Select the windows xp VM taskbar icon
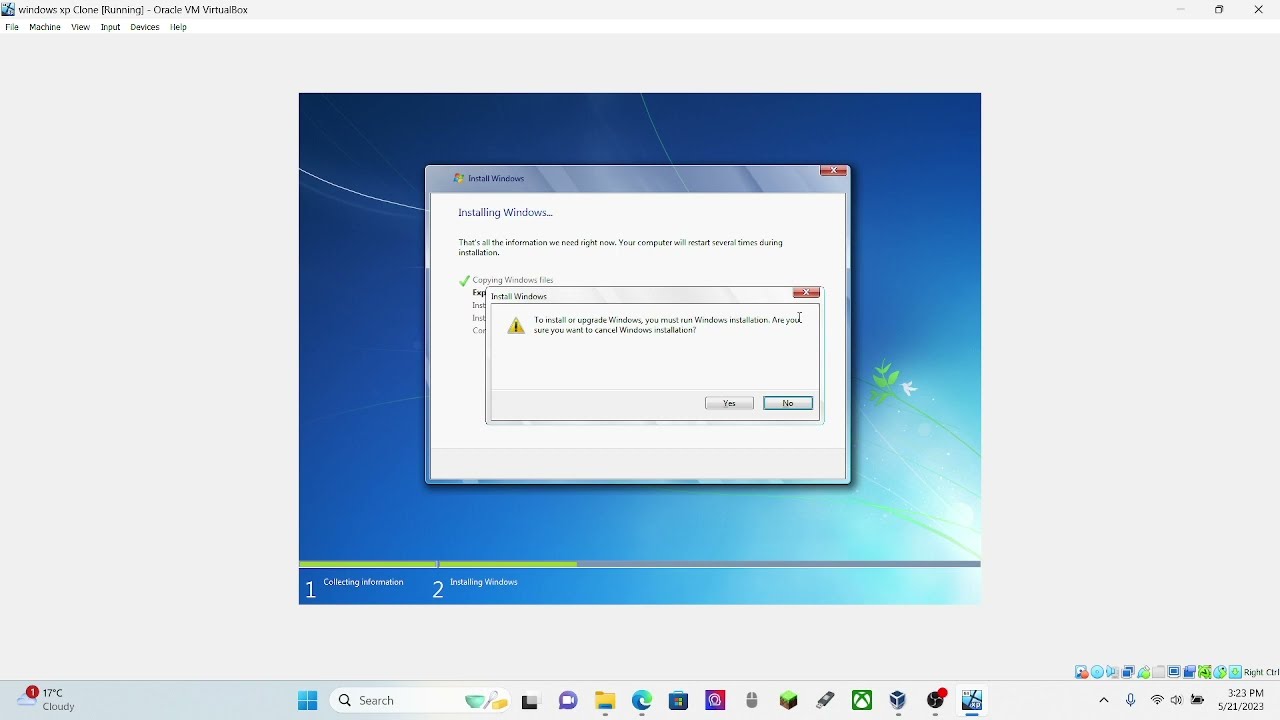Image resolution: width=1280 pixels, height=720 pixels. (973, 701)
